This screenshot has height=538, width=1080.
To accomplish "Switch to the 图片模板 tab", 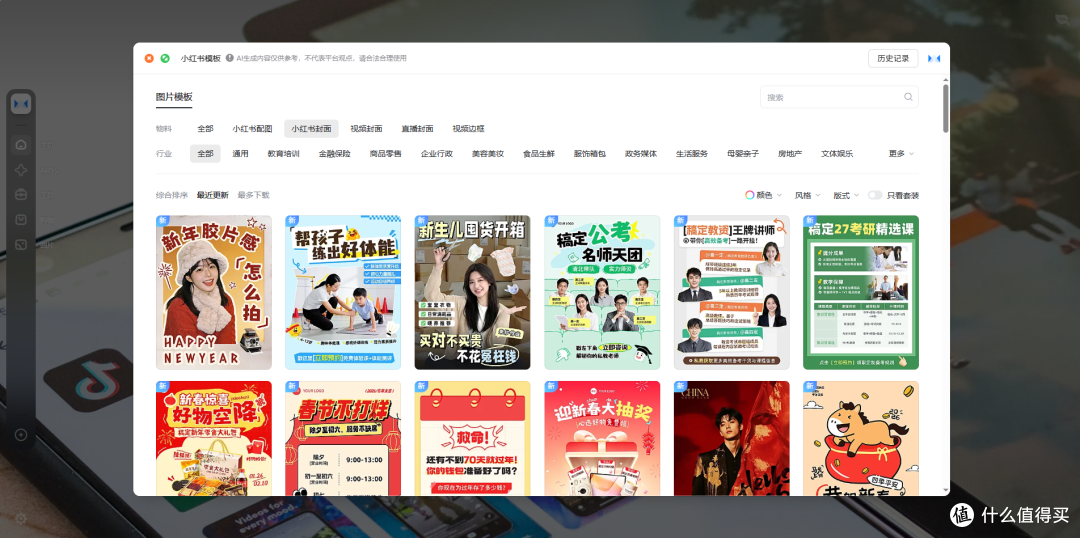I will (x=174, y=97).
